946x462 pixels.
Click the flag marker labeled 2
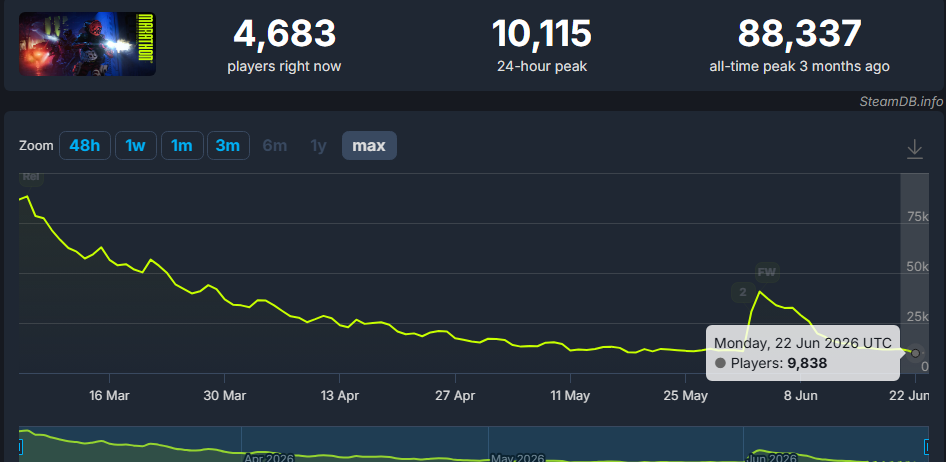(743, 293)
